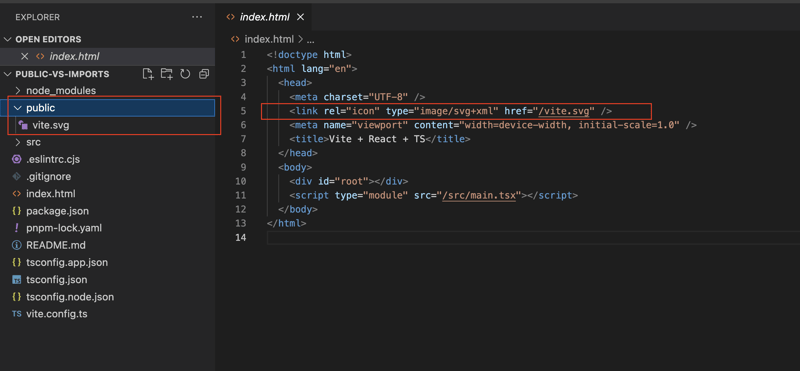Click the .gitignore file icon
The image size is (800, 371).
click(x=16, y=177)
